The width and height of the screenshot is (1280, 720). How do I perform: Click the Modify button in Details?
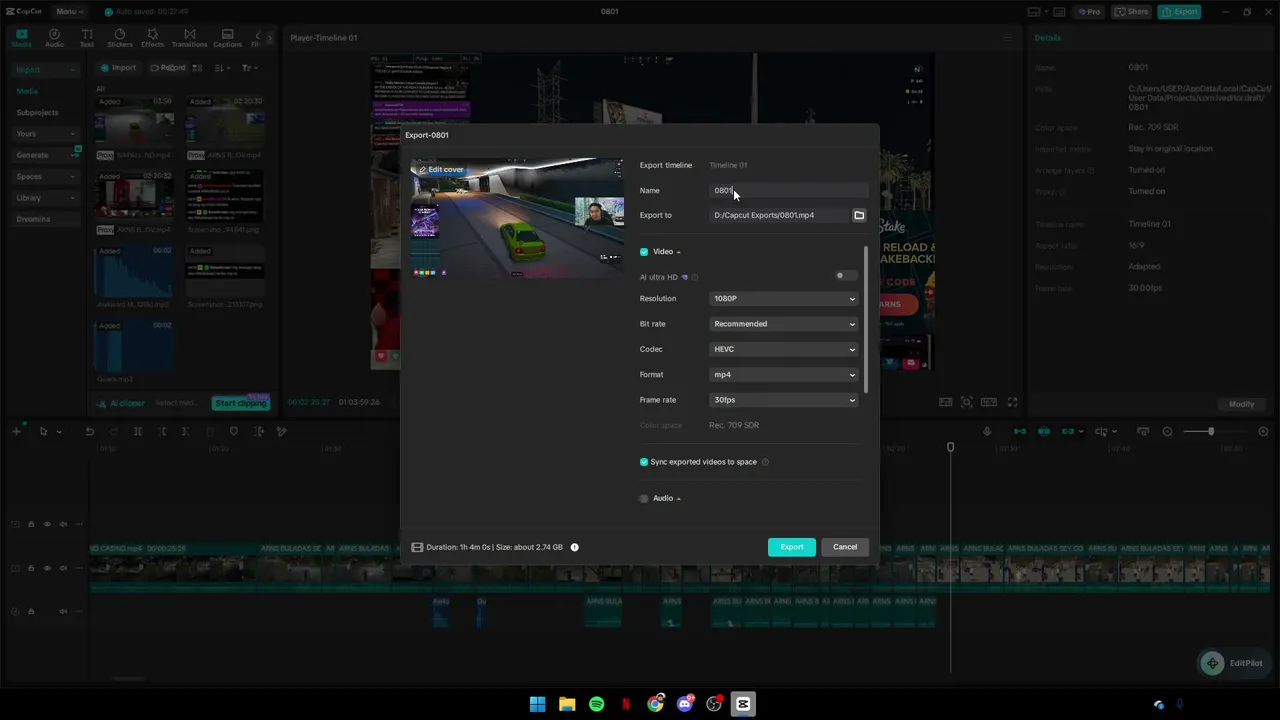[1242, 404]
